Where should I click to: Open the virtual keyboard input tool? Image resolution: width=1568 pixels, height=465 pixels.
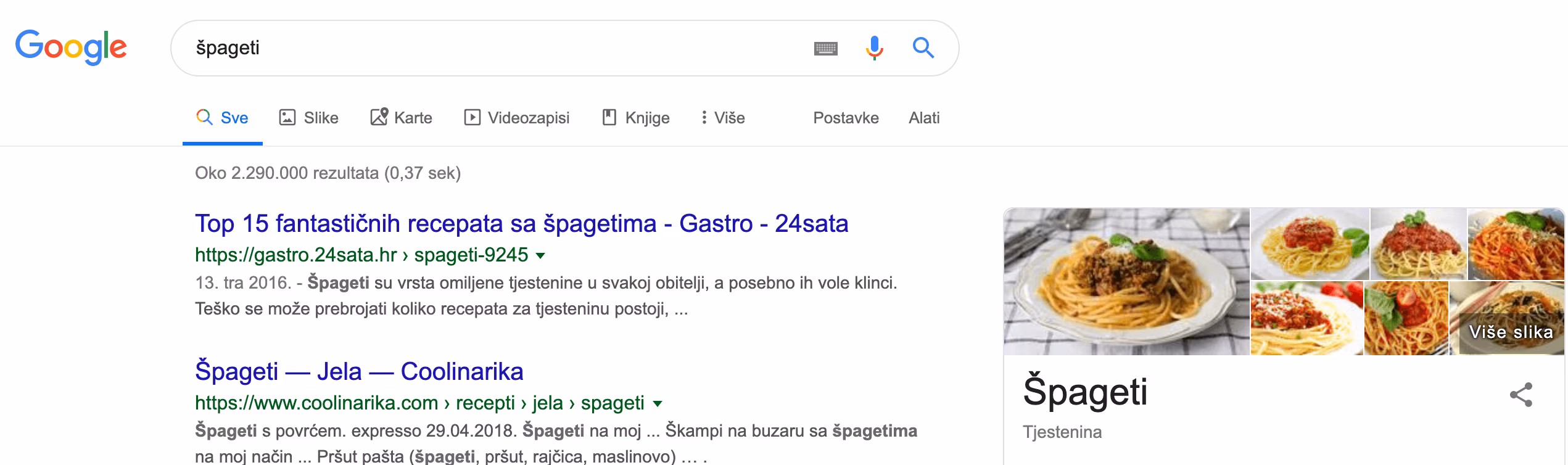pos(825,48)
